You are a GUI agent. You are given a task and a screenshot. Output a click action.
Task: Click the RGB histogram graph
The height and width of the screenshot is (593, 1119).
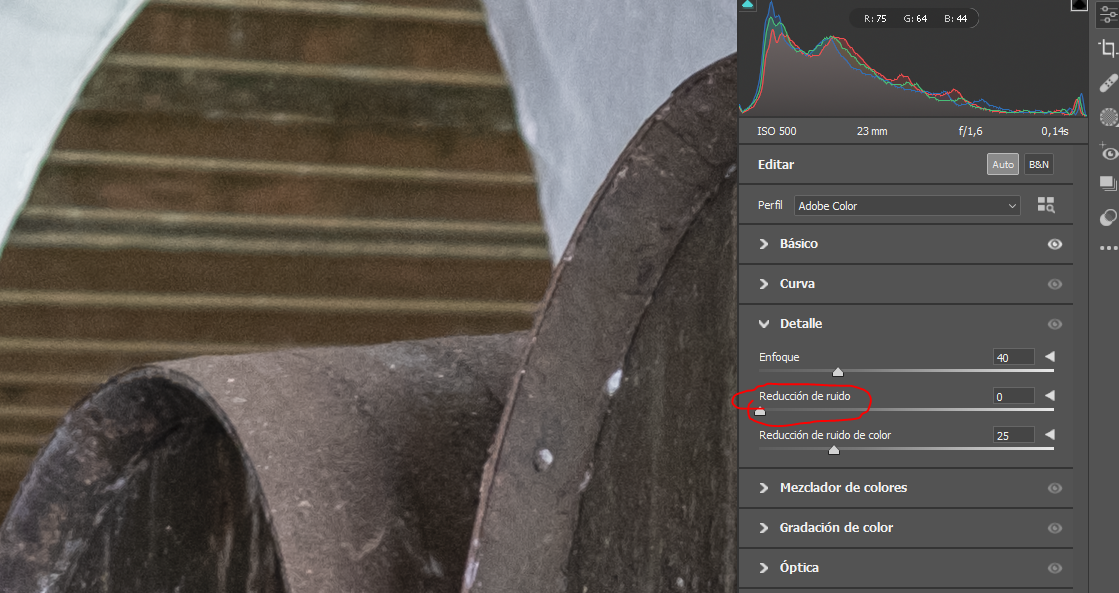click(x=913, y=59)
